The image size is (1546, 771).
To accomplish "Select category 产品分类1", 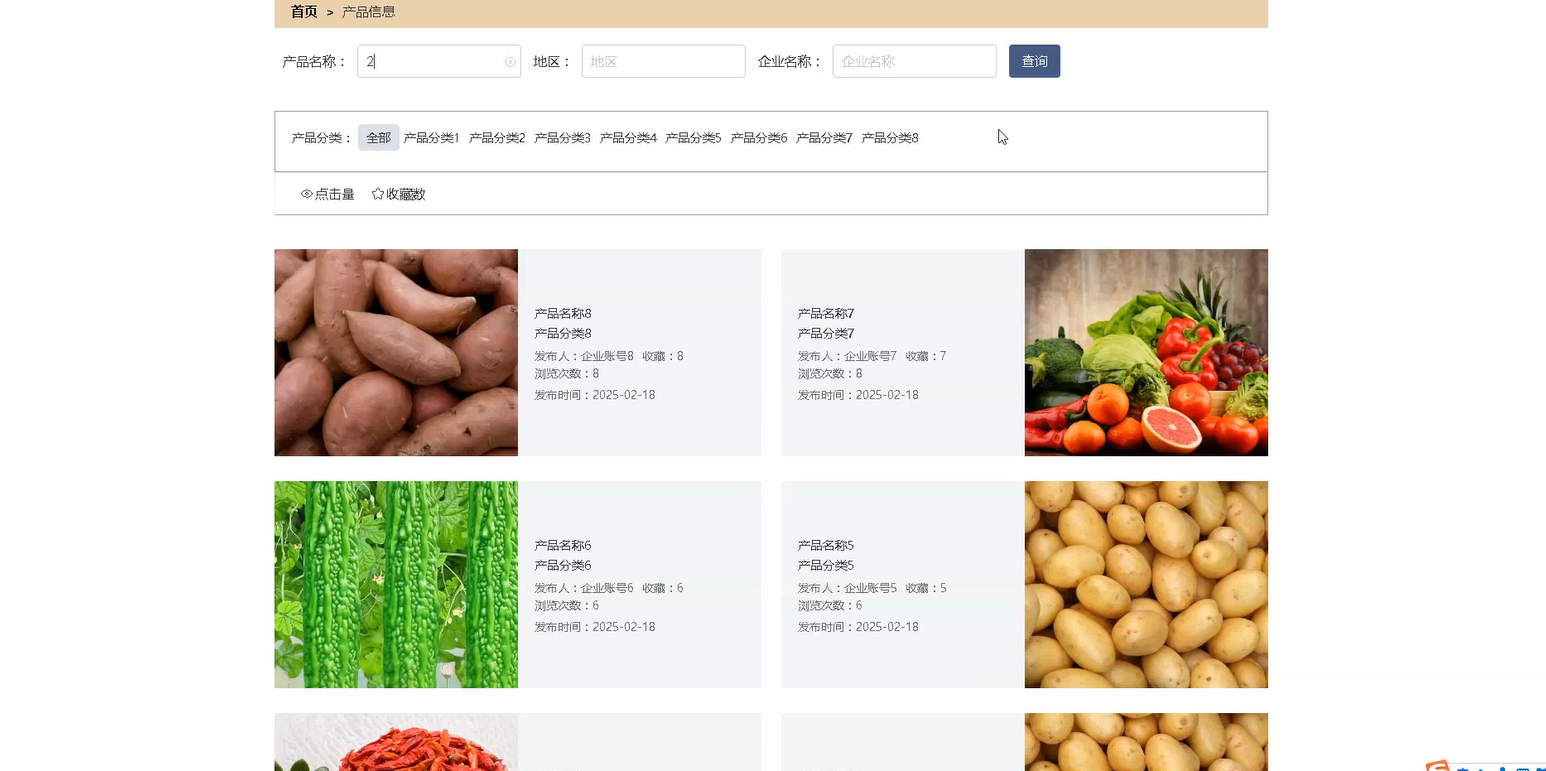I will tap(430, 137).
